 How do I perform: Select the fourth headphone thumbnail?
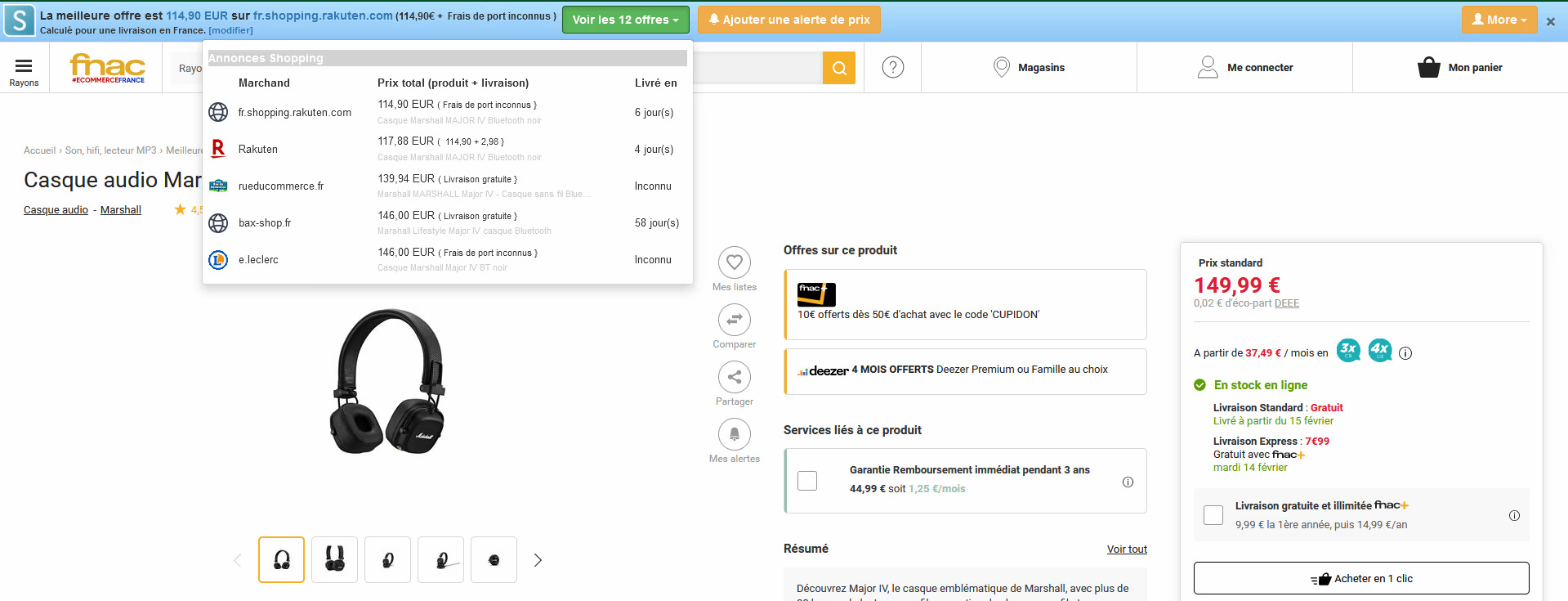click(x=441, y=560)
